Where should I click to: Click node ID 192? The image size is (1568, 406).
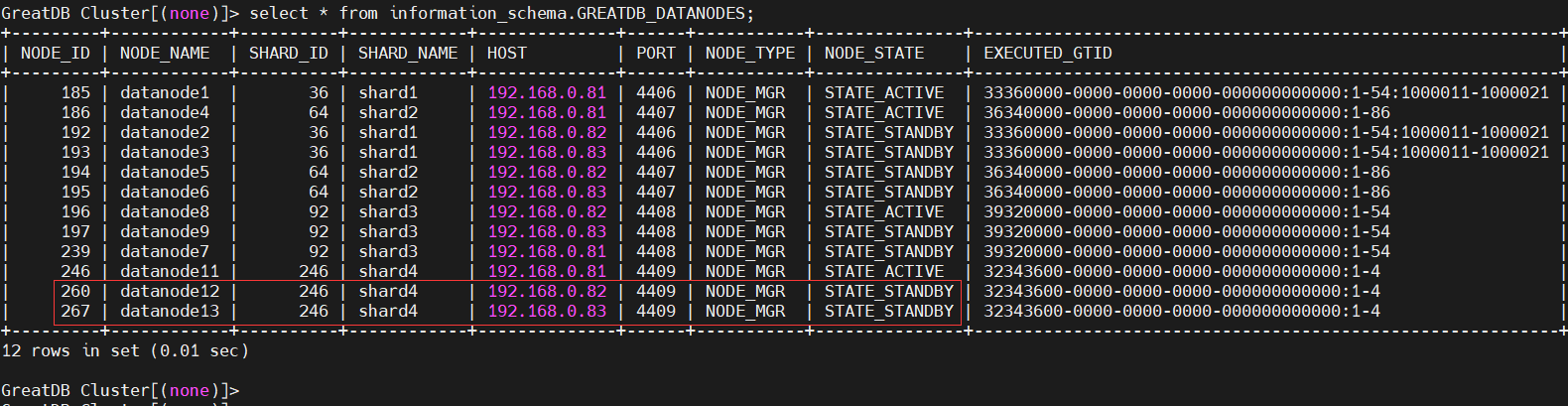(x=75, y=133)
